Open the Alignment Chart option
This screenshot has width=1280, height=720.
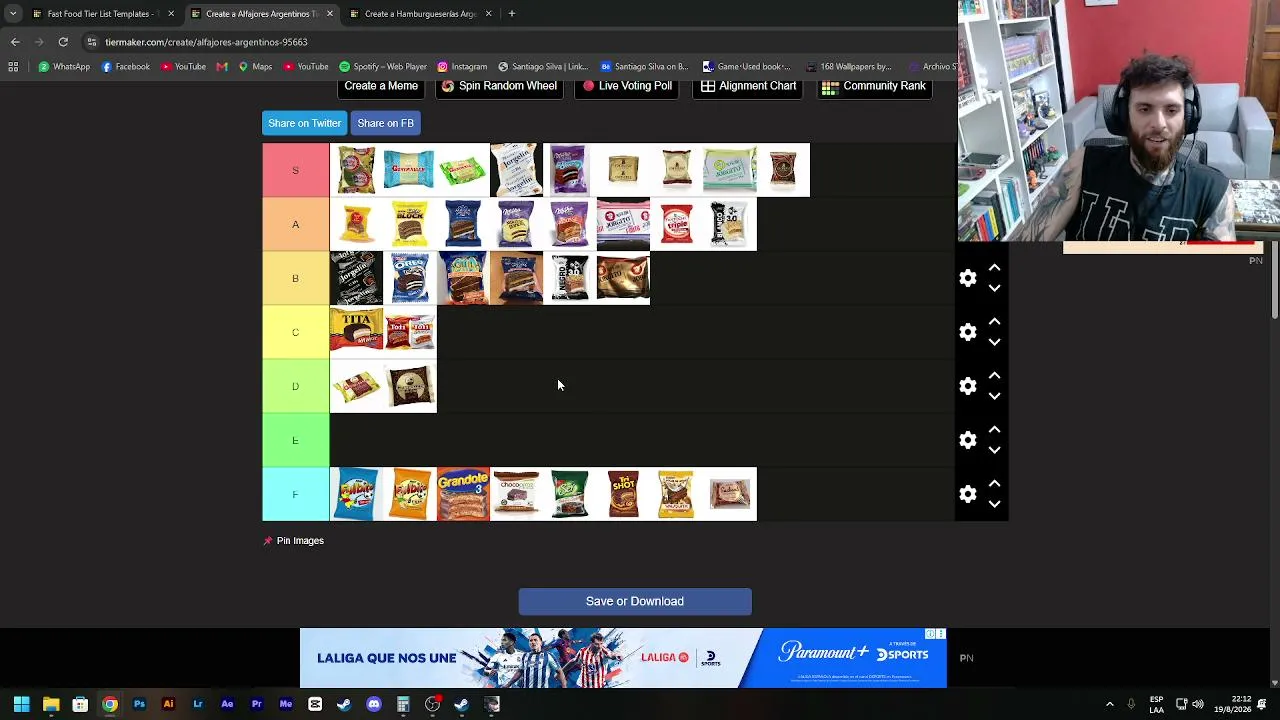pyautogui.click(x=748, y=87)
